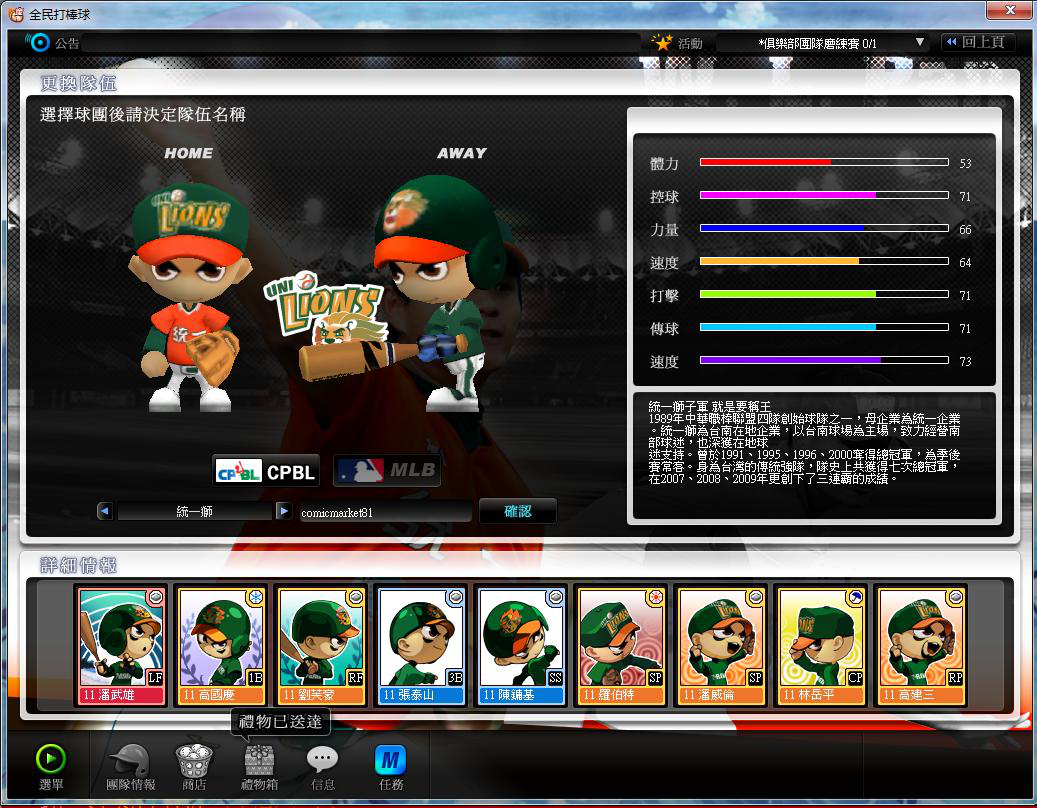Image resolution: width=1037 pixels, height=808 pixels.
Task: Close the 全民打棒球 window
Action: pos(1010,10)
